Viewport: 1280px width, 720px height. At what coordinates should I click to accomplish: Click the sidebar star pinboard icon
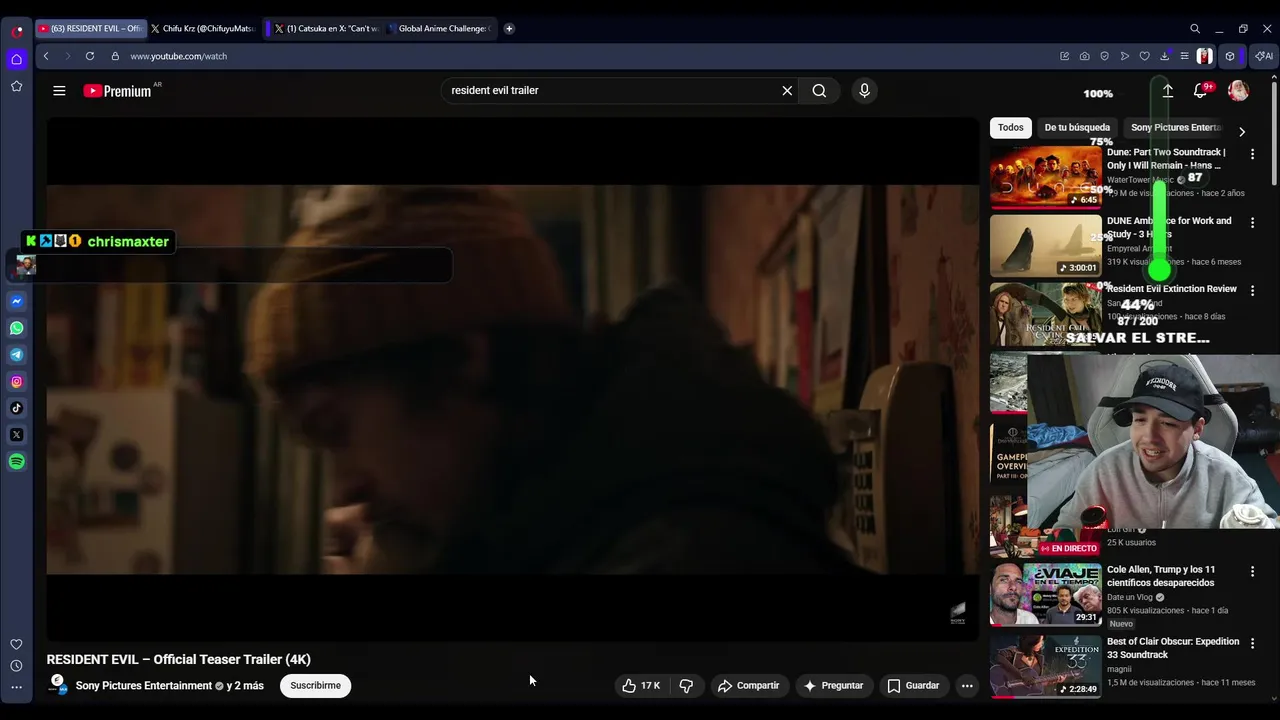click(x=17, y=87)
